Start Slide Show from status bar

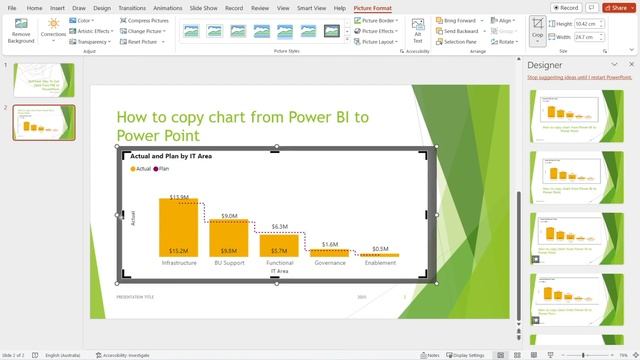tap(550, 355)
